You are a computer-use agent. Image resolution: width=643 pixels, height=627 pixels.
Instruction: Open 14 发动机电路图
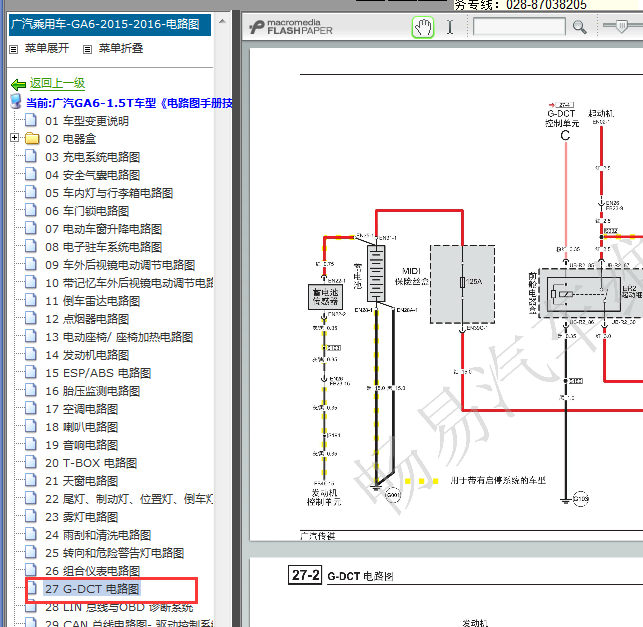87,355
